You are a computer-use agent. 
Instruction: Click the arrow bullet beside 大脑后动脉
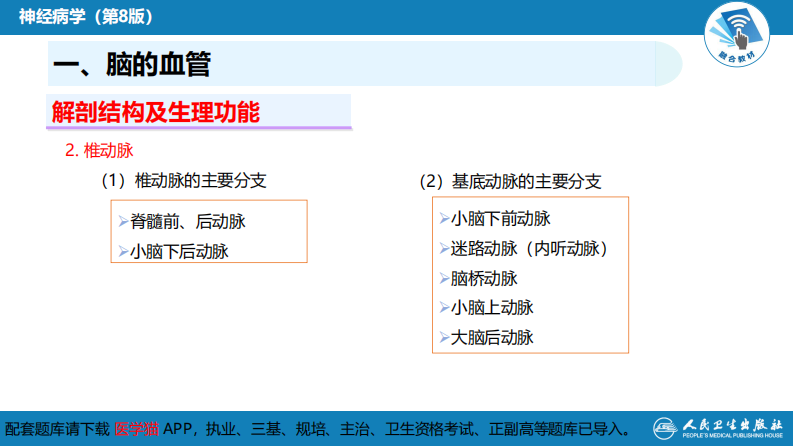point(444,337)
